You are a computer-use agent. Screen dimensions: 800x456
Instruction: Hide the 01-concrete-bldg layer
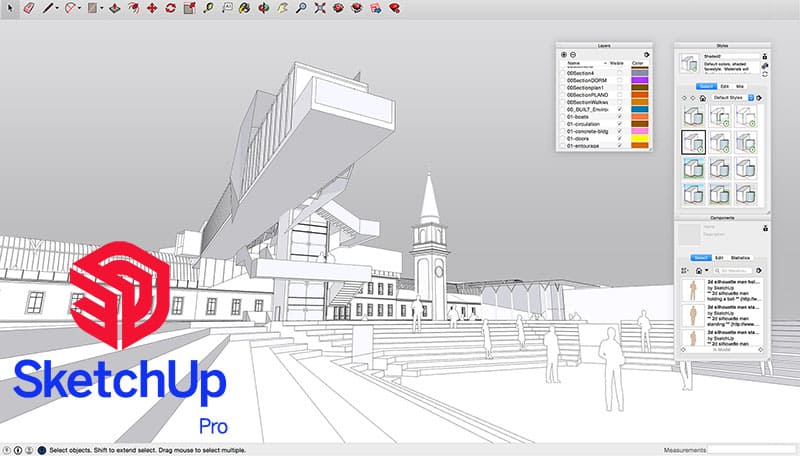(x=619, y=131)
